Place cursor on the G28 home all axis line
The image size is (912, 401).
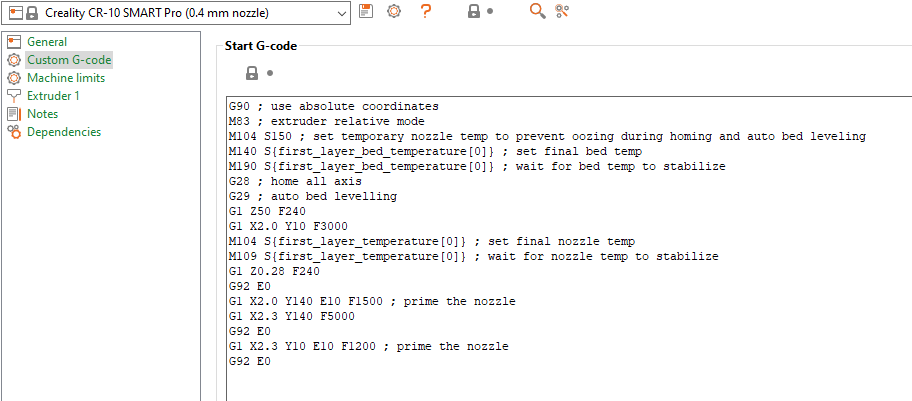tap(290, 181)
